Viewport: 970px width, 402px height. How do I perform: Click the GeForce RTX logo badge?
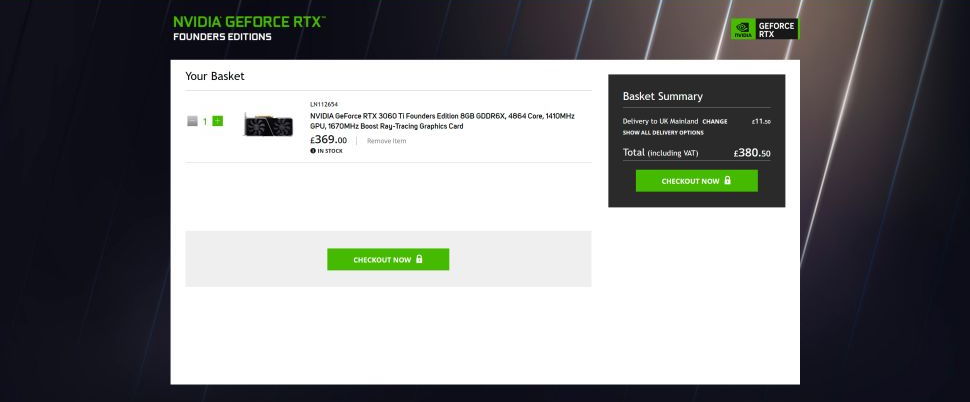(765, 29)
